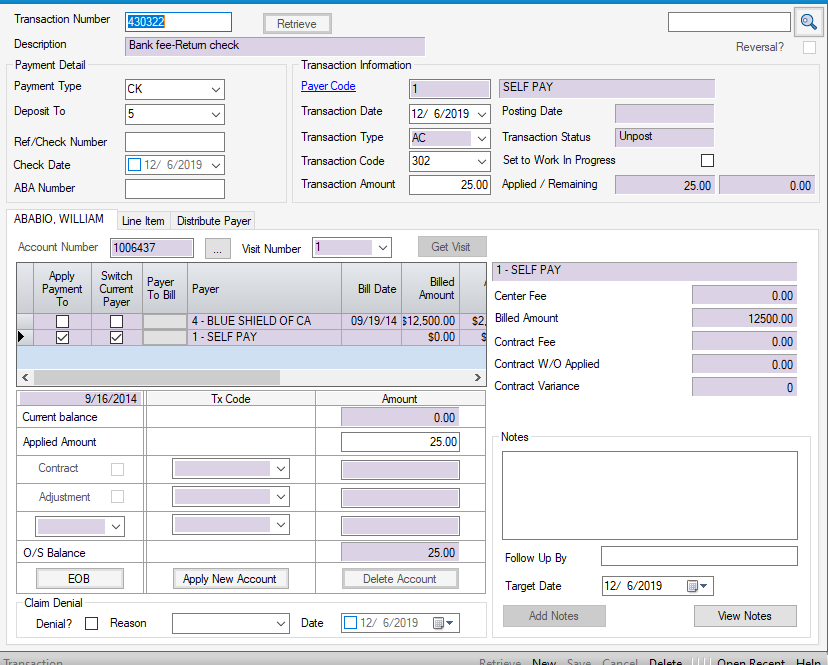Image resolution: width=828 pixels, height=665 pixels.
Task: Open the Transaction Code dropdown
Action: pyautogui.click(x=482, y=161)
